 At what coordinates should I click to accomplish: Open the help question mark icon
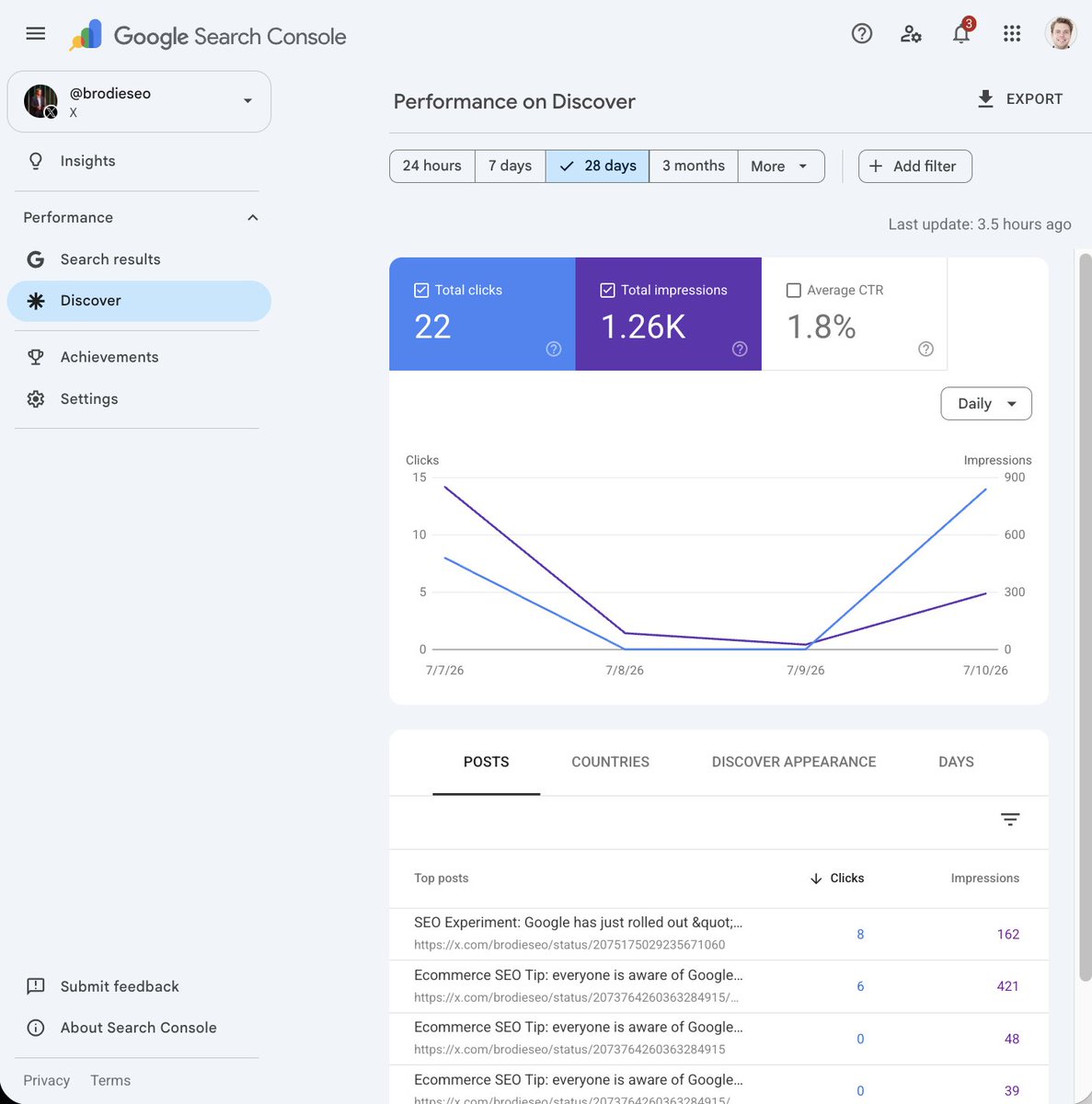click(x=862, y=34)
